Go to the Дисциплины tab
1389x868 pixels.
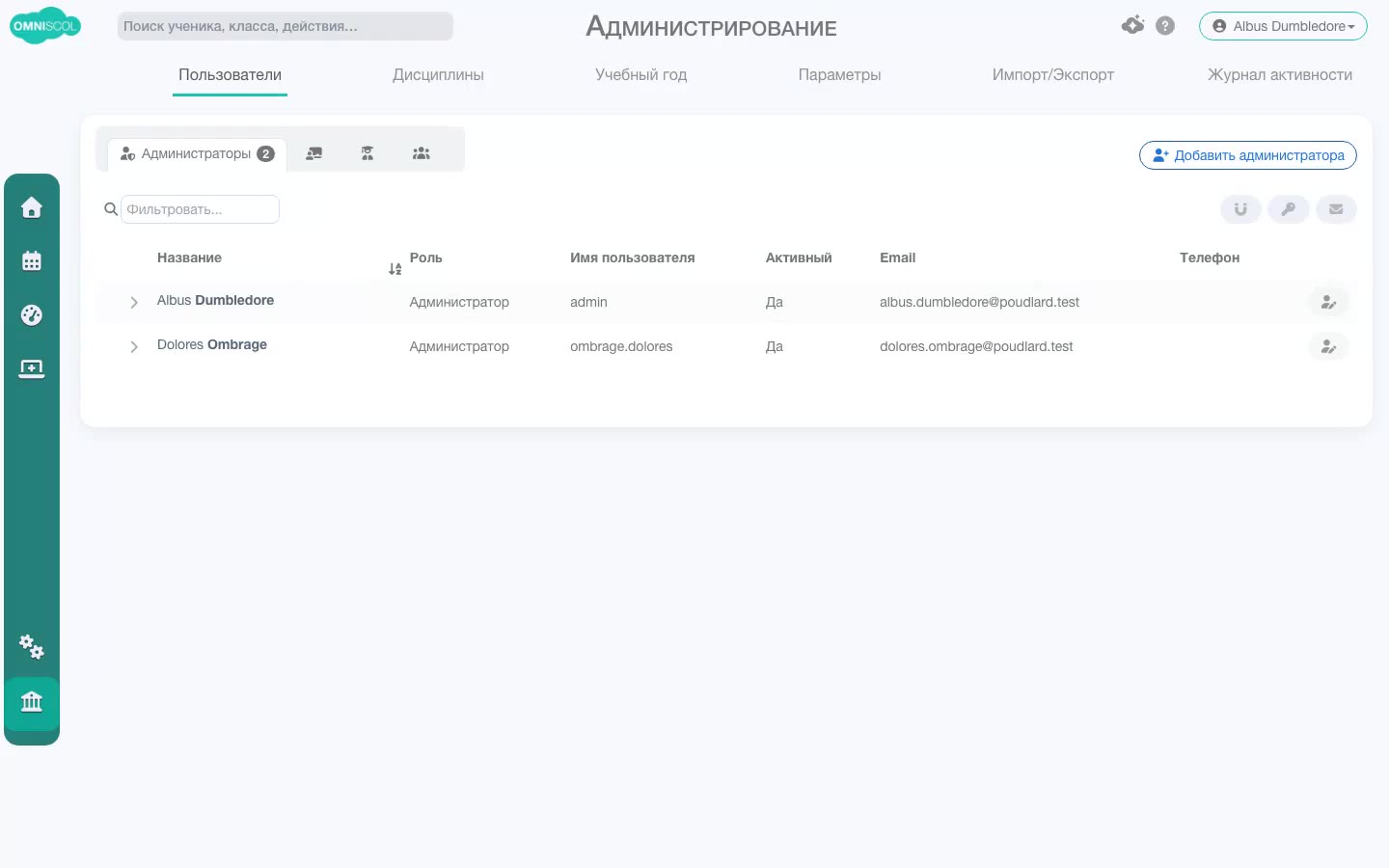(x=438, y=75)
